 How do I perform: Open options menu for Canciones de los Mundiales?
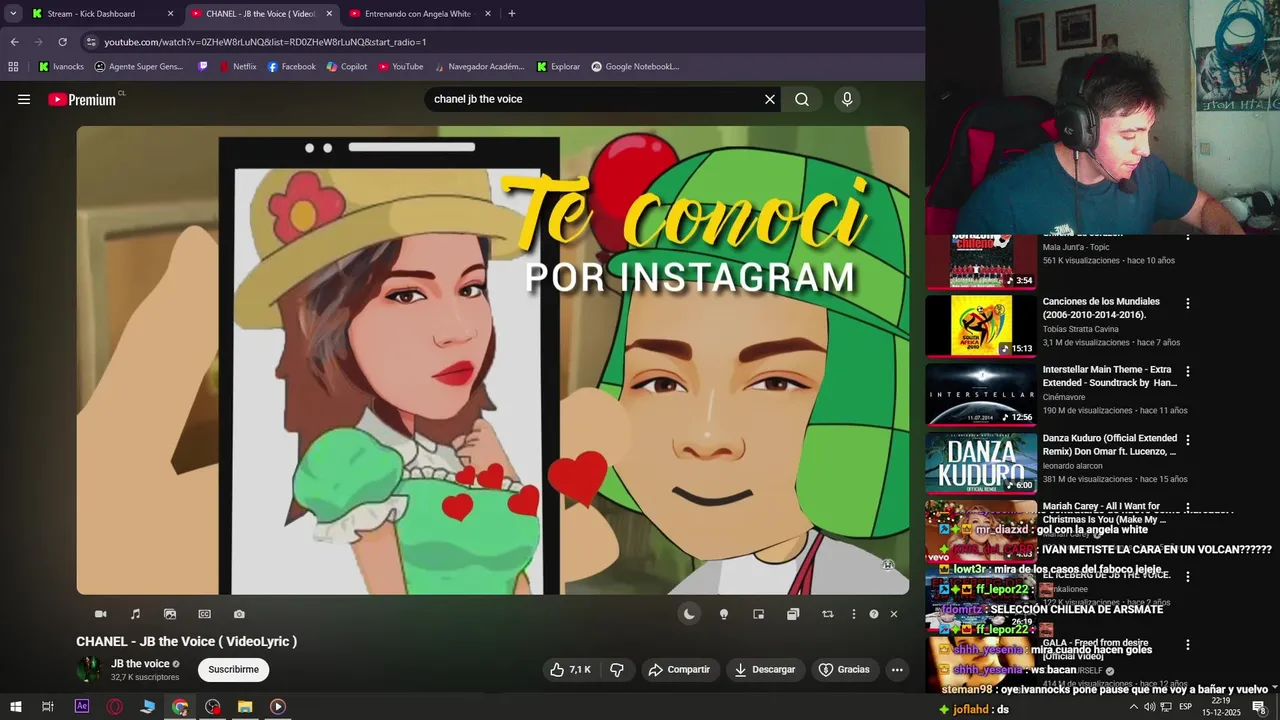1188,303
